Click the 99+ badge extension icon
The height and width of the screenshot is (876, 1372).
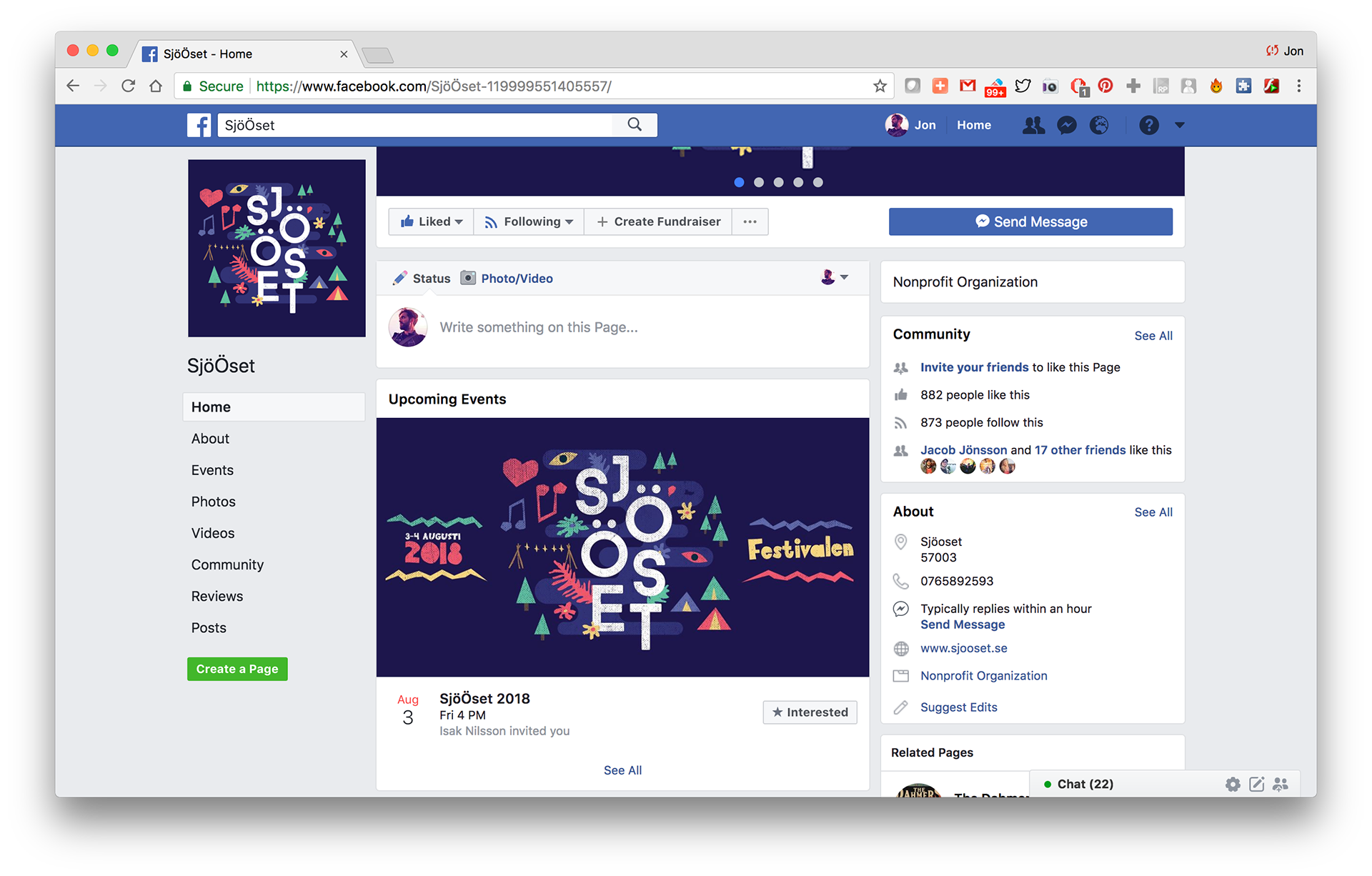(995, 87)
